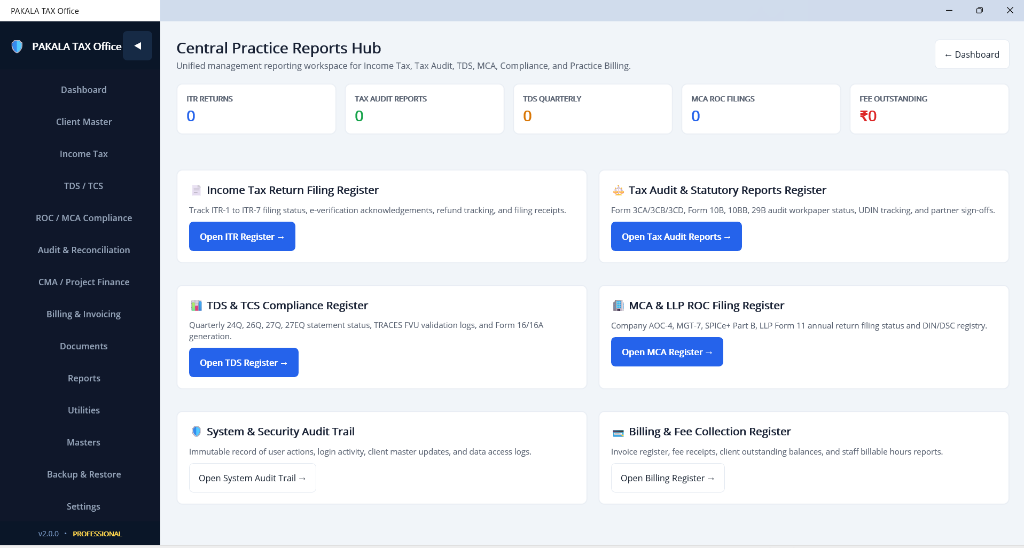Click the System & Security Audit shield icon

click(196, 431)
